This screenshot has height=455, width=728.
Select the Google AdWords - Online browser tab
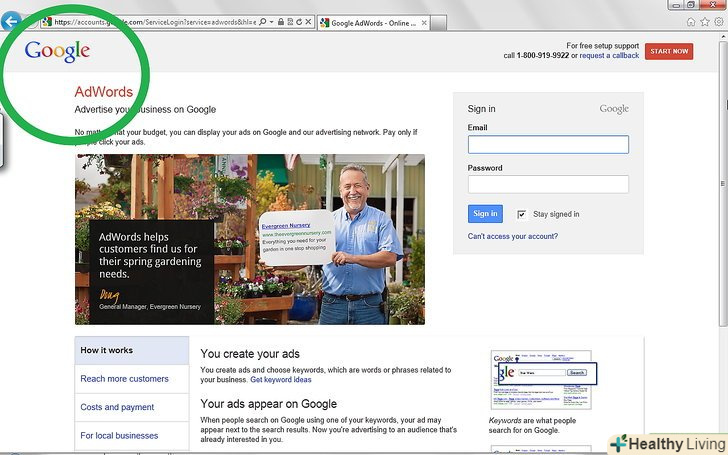pyautogui.click(x=374, y=23)
